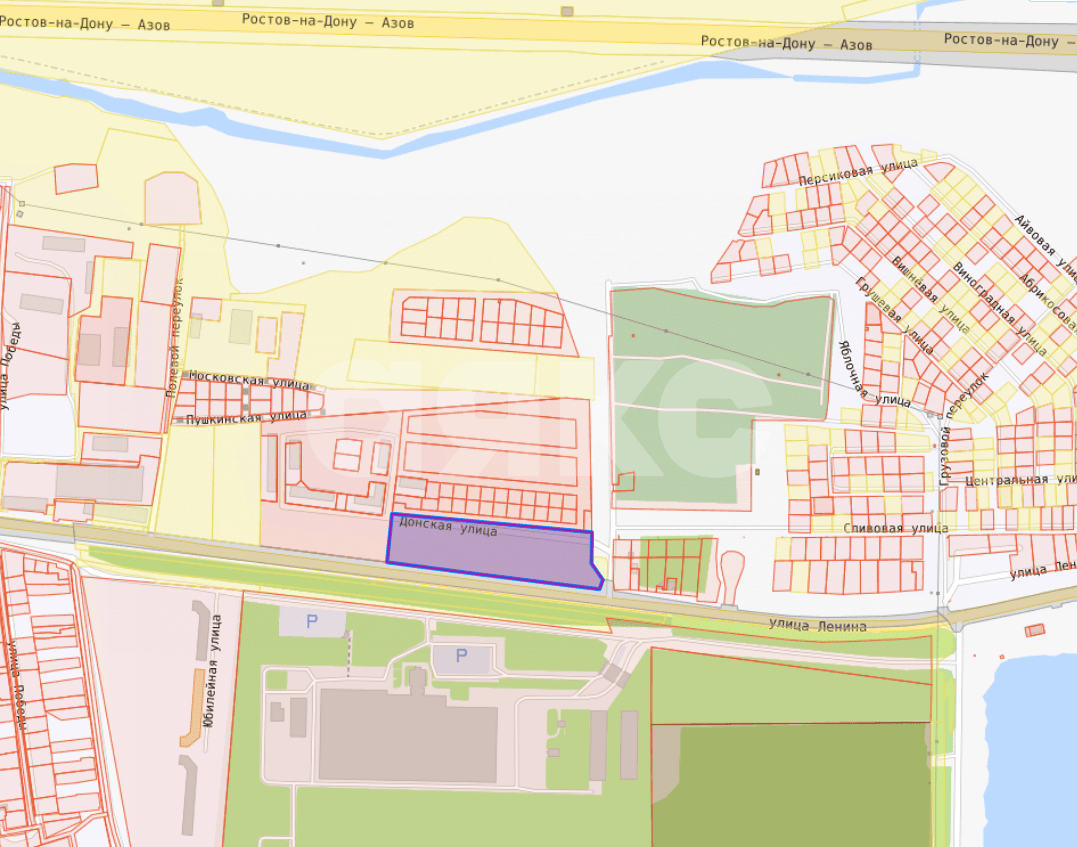1077x847 pixels.
Task: Click the Сливовая улица street label
Action: click(x=895, y=527)
